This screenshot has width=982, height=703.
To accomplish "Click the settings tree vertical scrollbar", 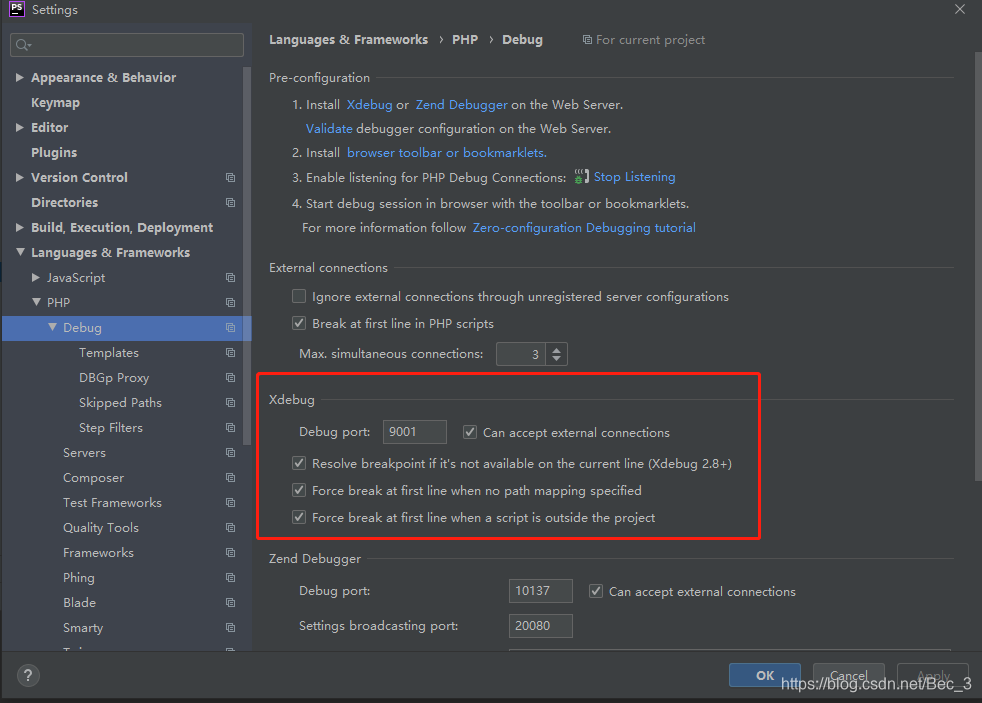I will click(247, 257).
